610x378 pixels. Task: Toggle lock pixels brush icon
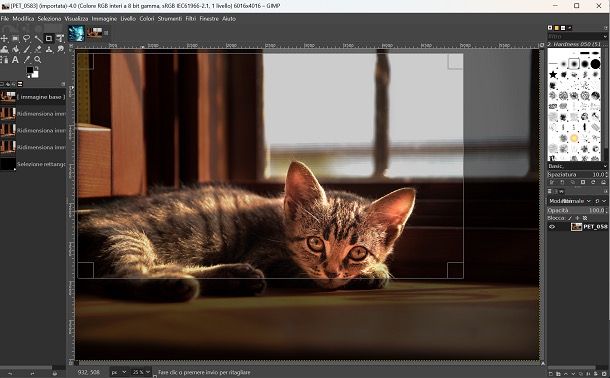coord(570,218)
